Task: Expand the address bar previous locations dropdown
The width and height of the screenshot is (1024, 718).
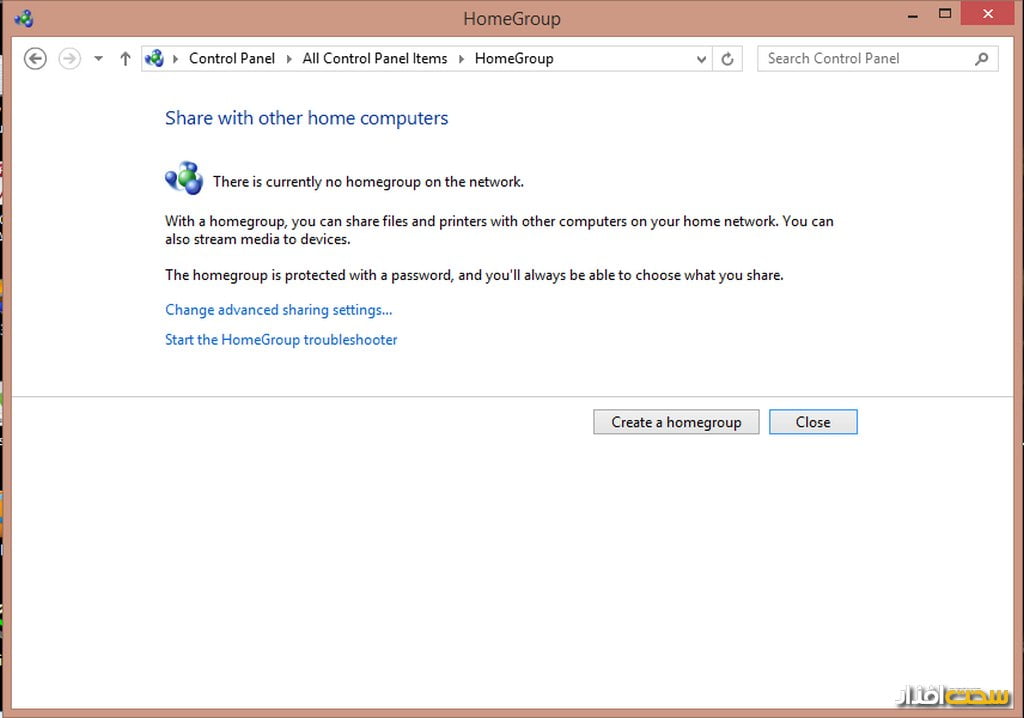Action: (701, 59)
